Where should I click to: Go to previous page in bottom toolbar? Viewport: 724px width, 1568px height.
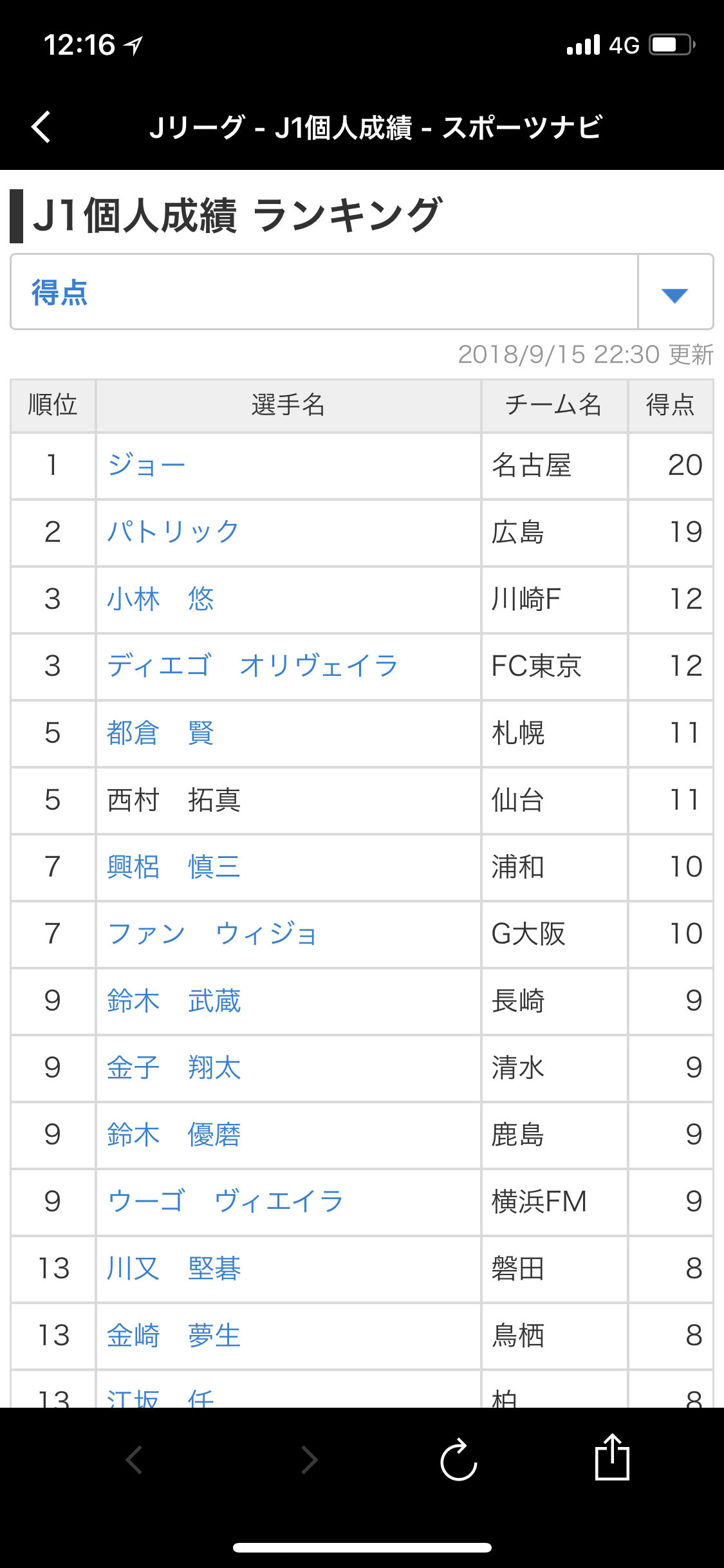[x=134, y=1460]
